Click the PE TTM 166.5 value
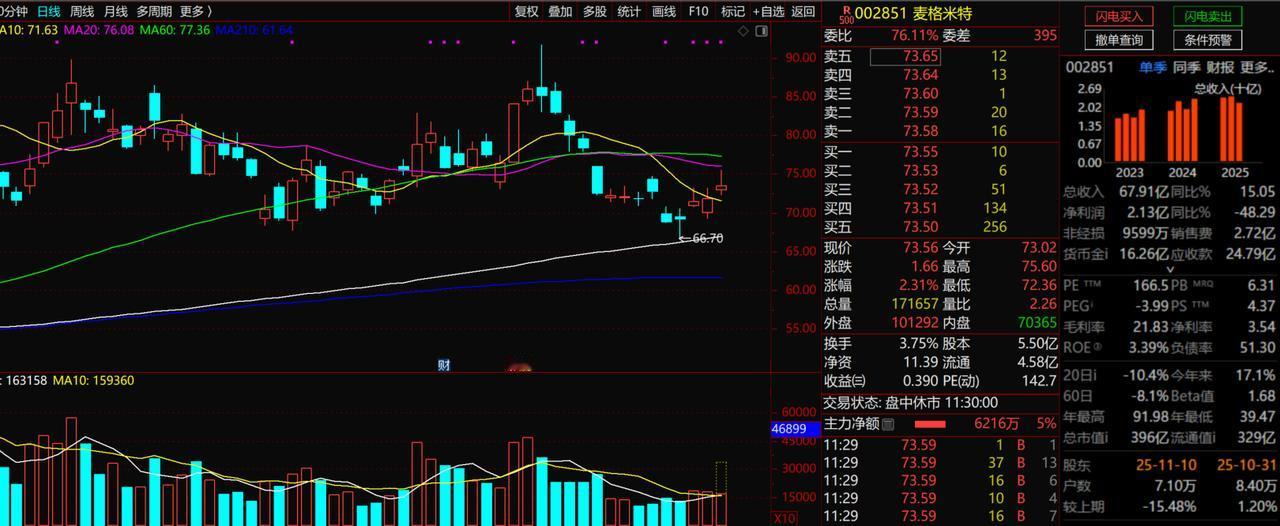Image resolution: width=1280 pixels, height=526 pixels. pos(1151,286)
